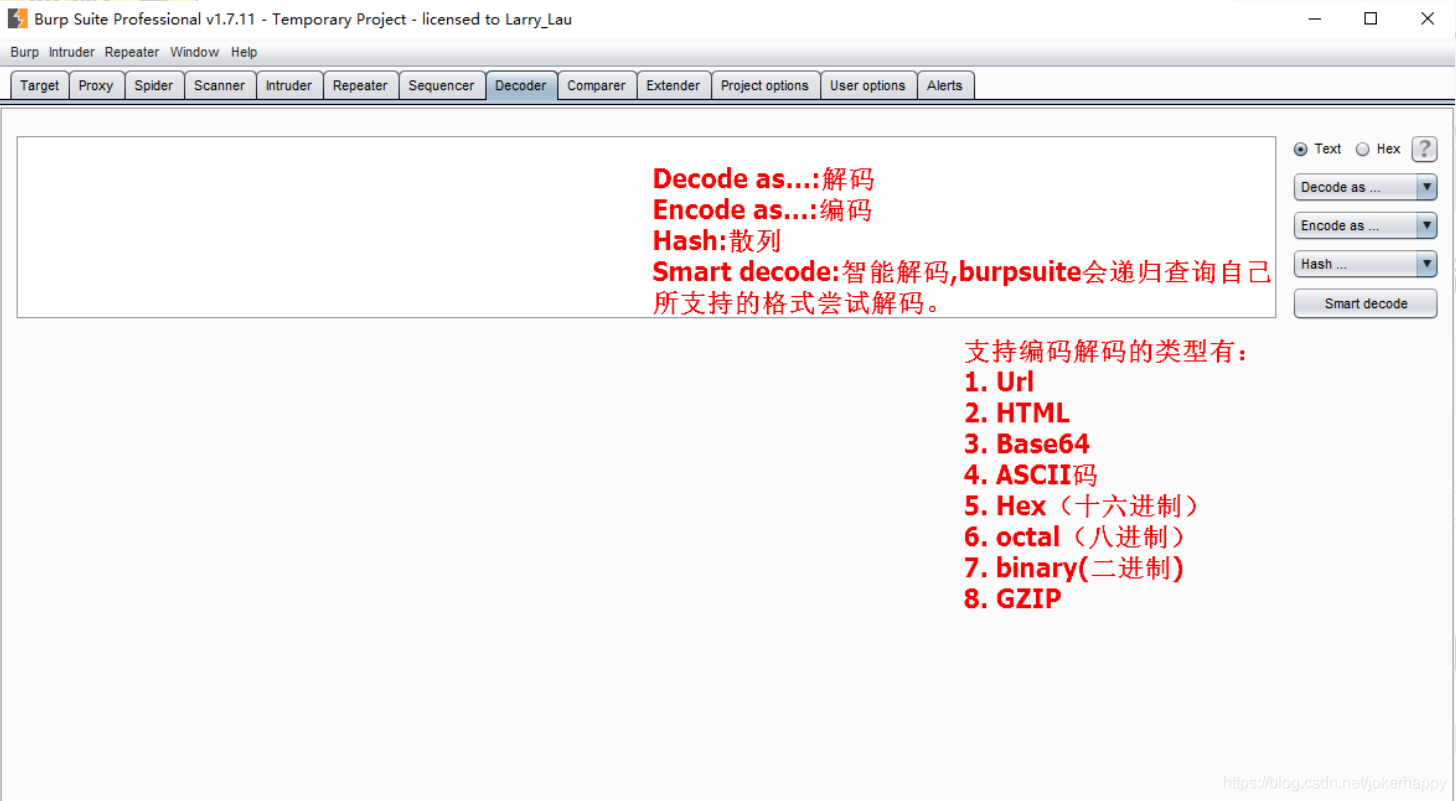Open the Intruder menu
Image resolution: width=1456 pixels, height=801 pixels.
(72, 52)
